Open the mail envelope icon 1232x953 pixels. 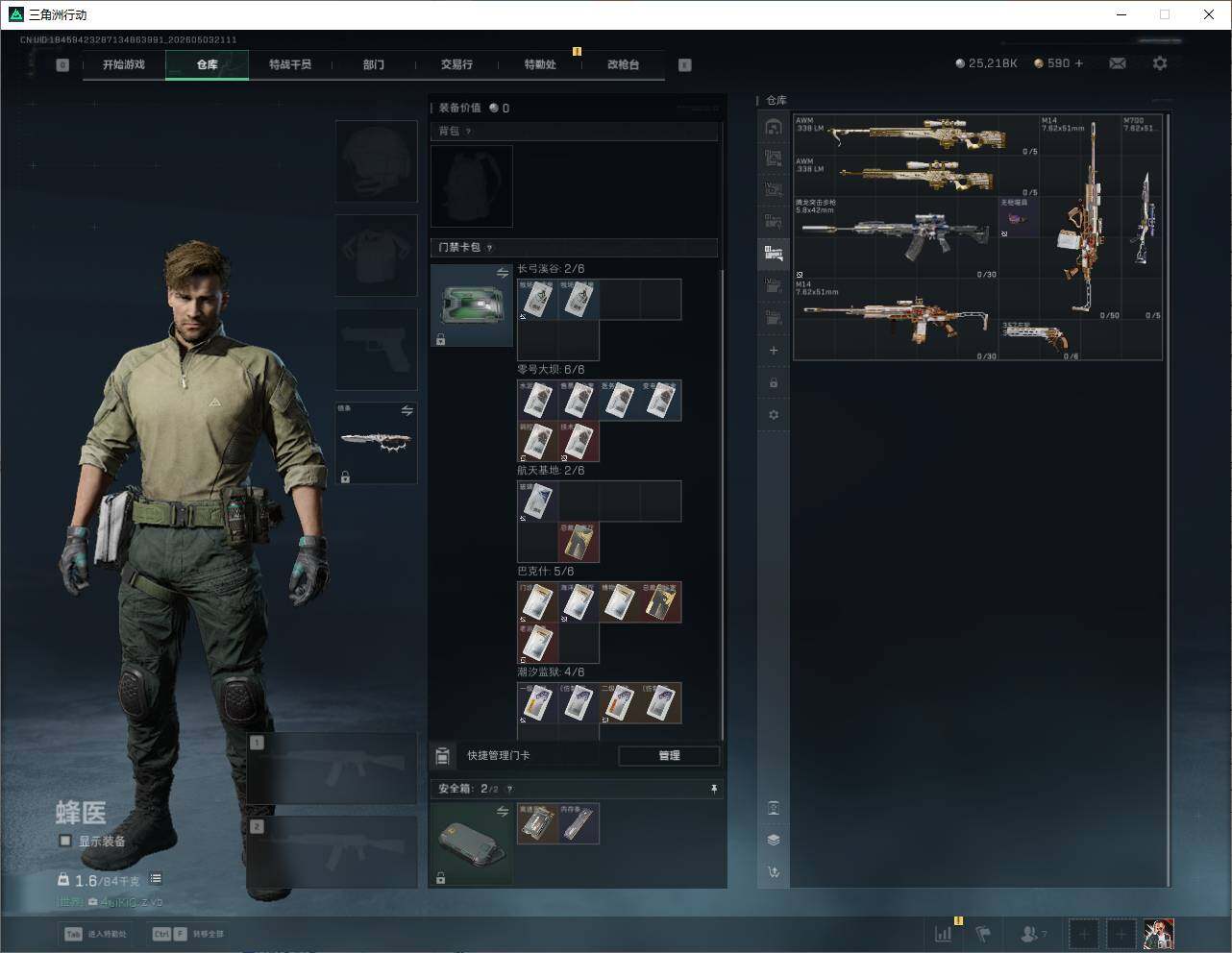point(1118,63)
